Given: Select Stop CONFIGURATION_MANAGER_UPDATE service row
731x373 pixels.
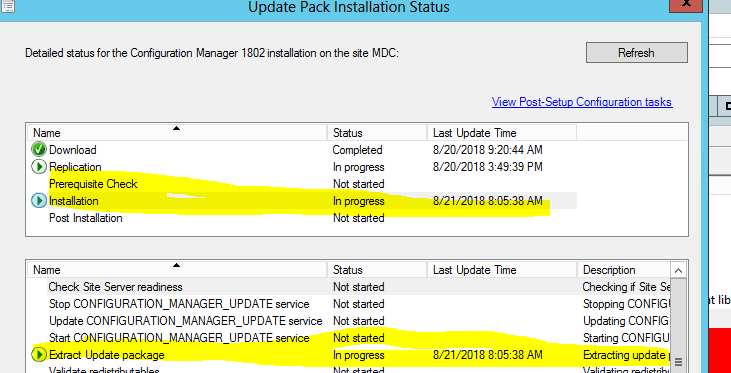Looking at the screenshot, I should (x=349, y=304).
